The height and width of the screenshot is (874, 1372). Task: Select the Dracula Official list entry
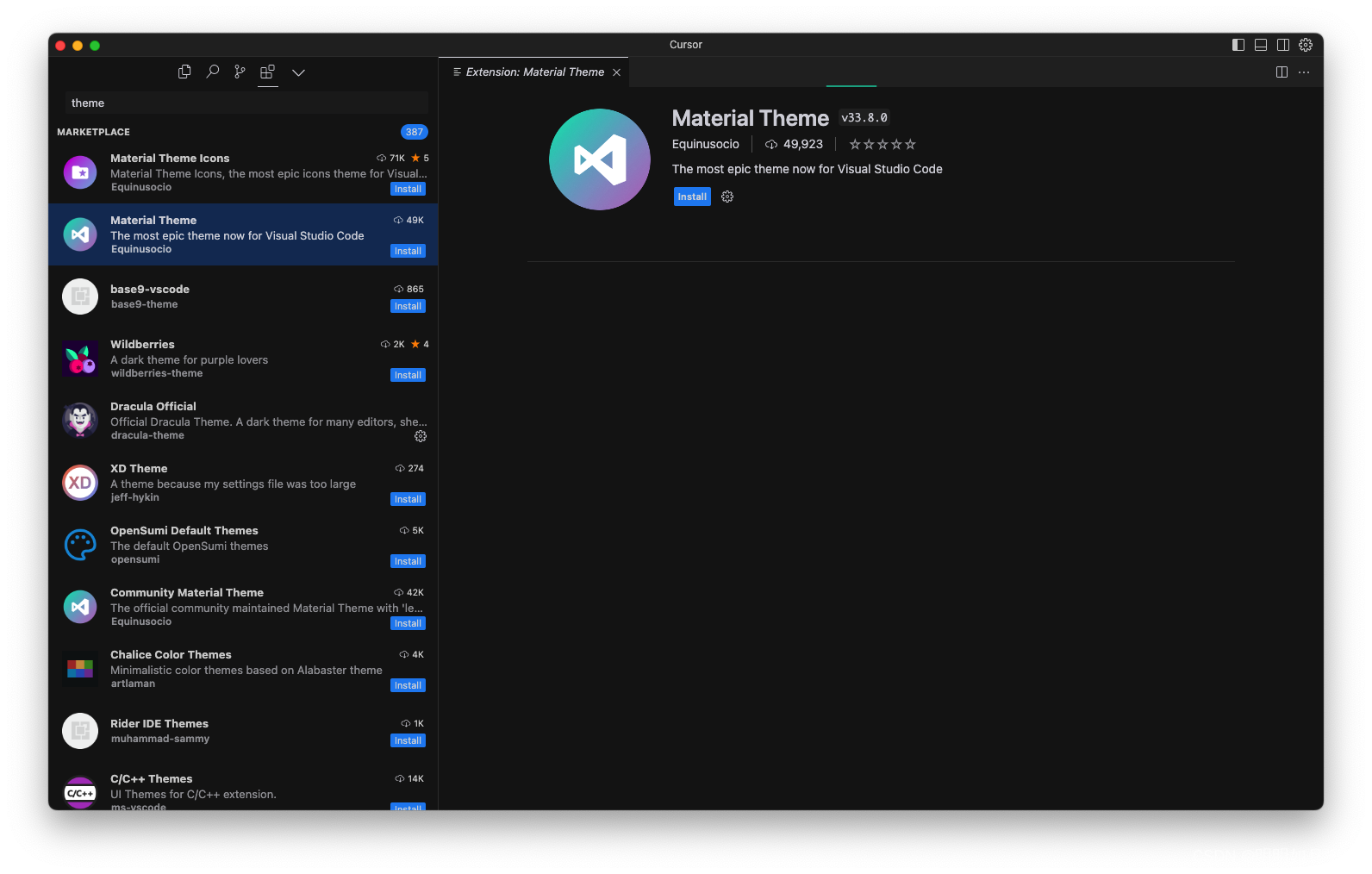pos(243,421)
